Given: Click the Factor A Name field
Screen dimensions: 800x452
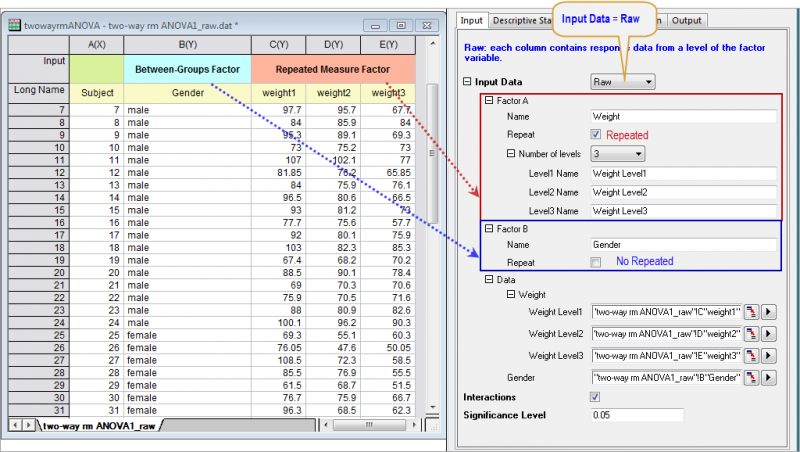Looking at the screenshot, I should pyautogui.click(x=684, y=116).
